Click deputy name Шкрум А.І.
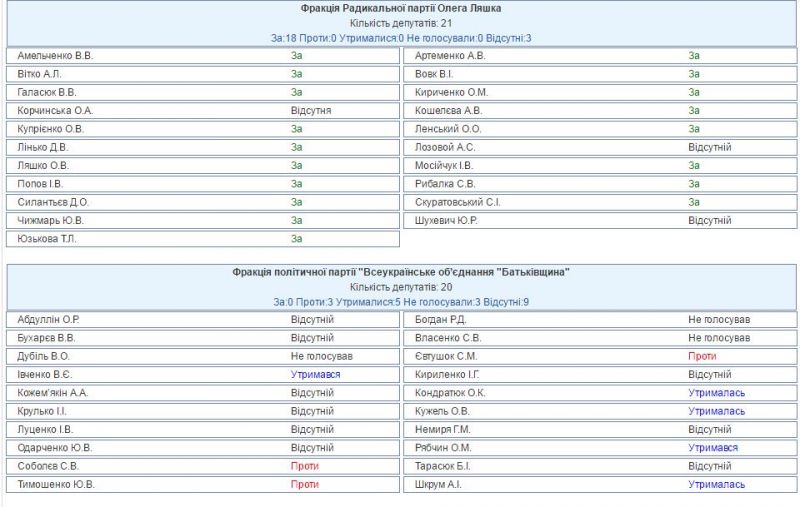This screenshot has height=507, width=800. [x=437, y=484]
